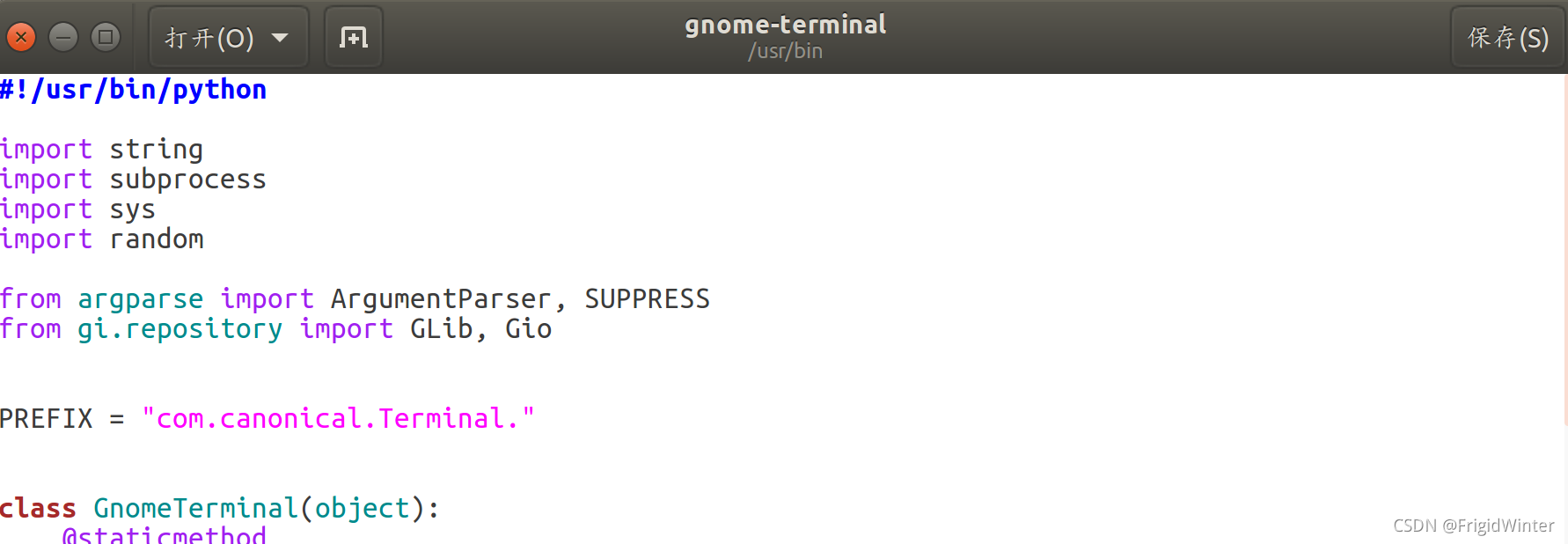Click the word random in the code
Image resolution: width=1568 pixels, height=544 pixels.
157,239
